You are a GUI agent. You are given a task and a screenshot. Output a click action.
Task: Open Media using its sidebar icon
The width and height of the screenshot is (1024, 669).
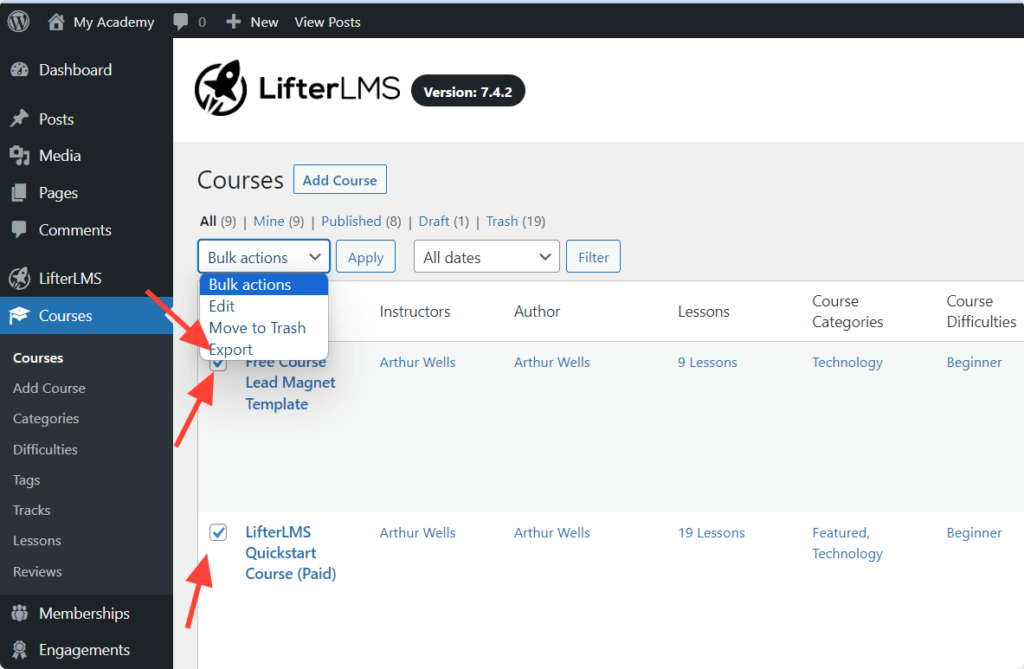22,155
